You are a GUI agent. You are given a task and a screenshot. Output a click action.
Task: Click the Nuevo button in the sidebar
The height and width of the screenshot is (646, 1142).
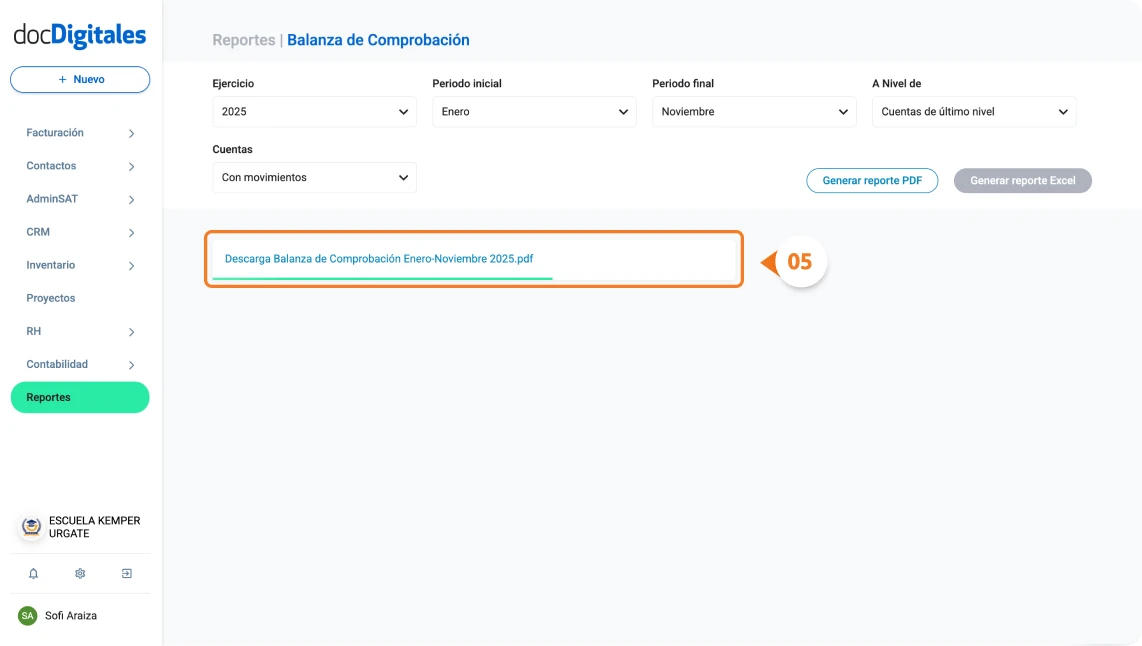pos(79,79)
